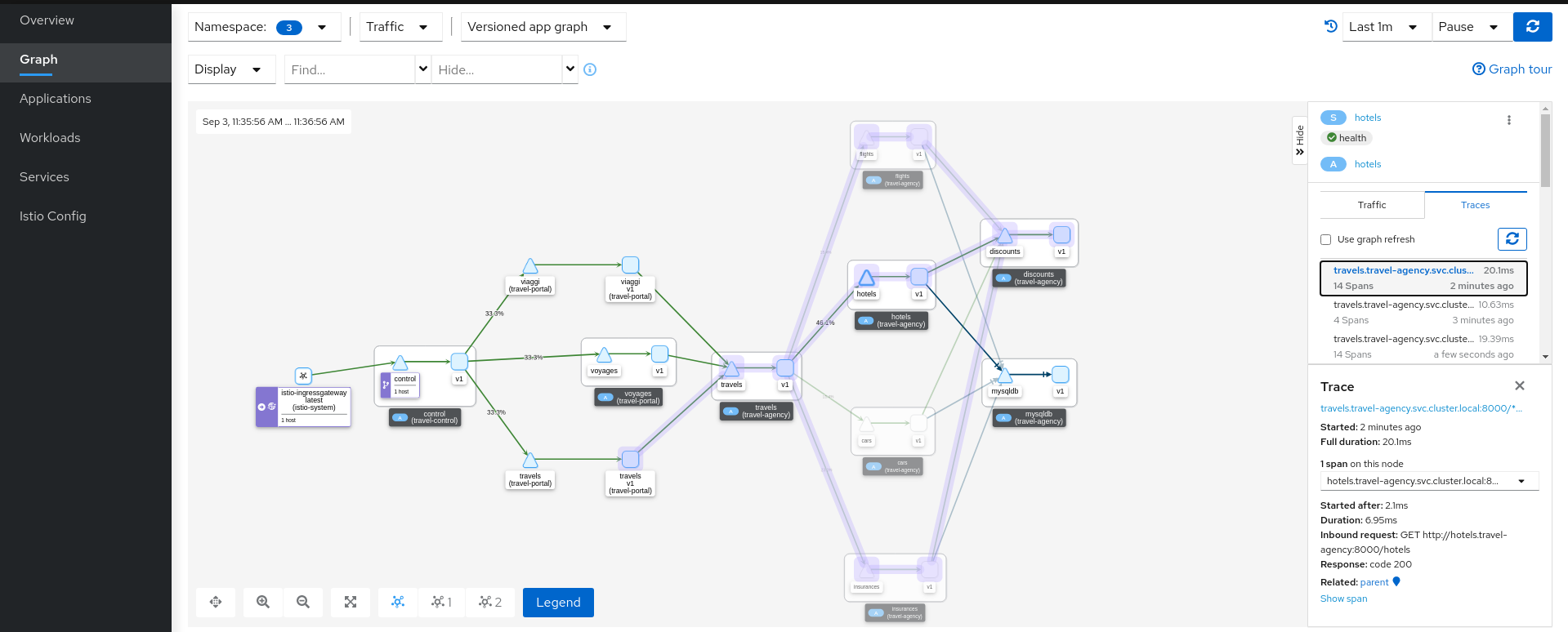Click the Show span link
The image size is (1568, 632).
click(x=1343, y=599)
